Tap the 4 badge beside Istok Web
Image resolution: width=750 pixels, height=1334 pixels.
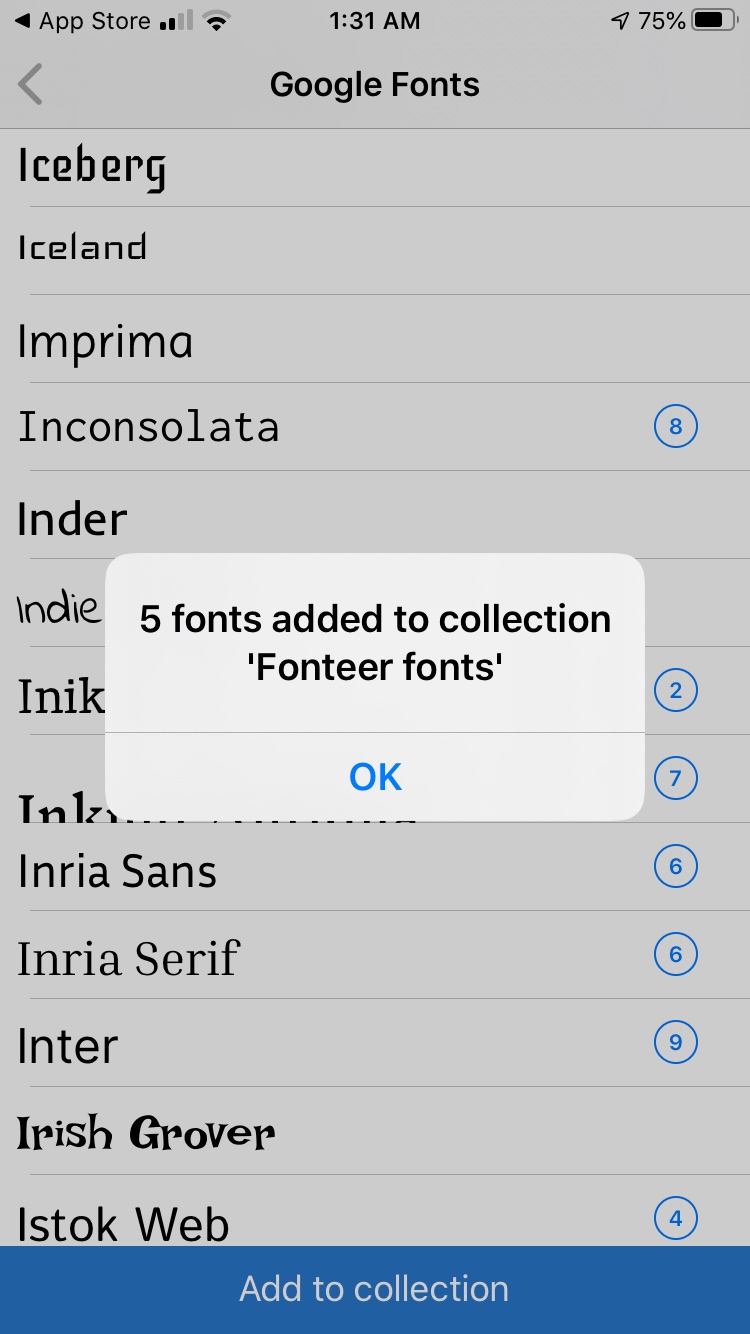tap(675, 1218)
